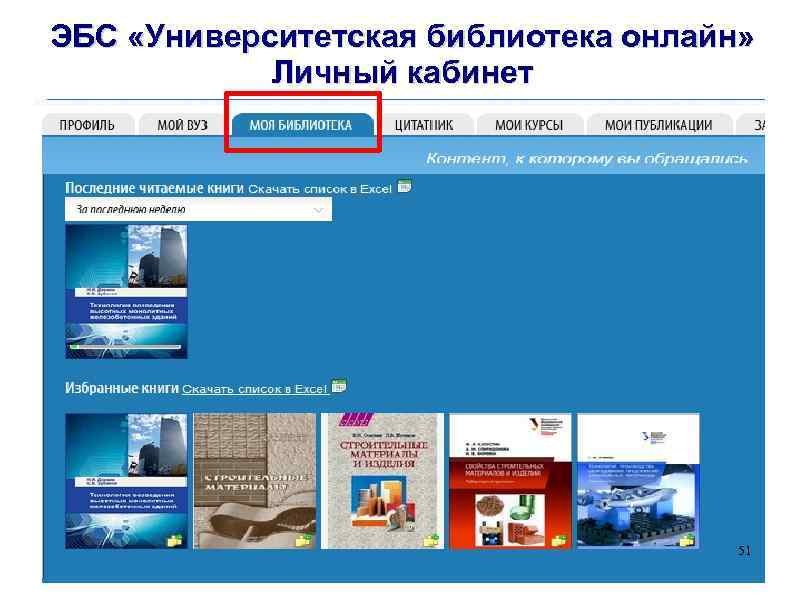Click folder icon on skyscraper favorite book
The width and height of the screenshot is (794, 595).
tap(175, 540)
